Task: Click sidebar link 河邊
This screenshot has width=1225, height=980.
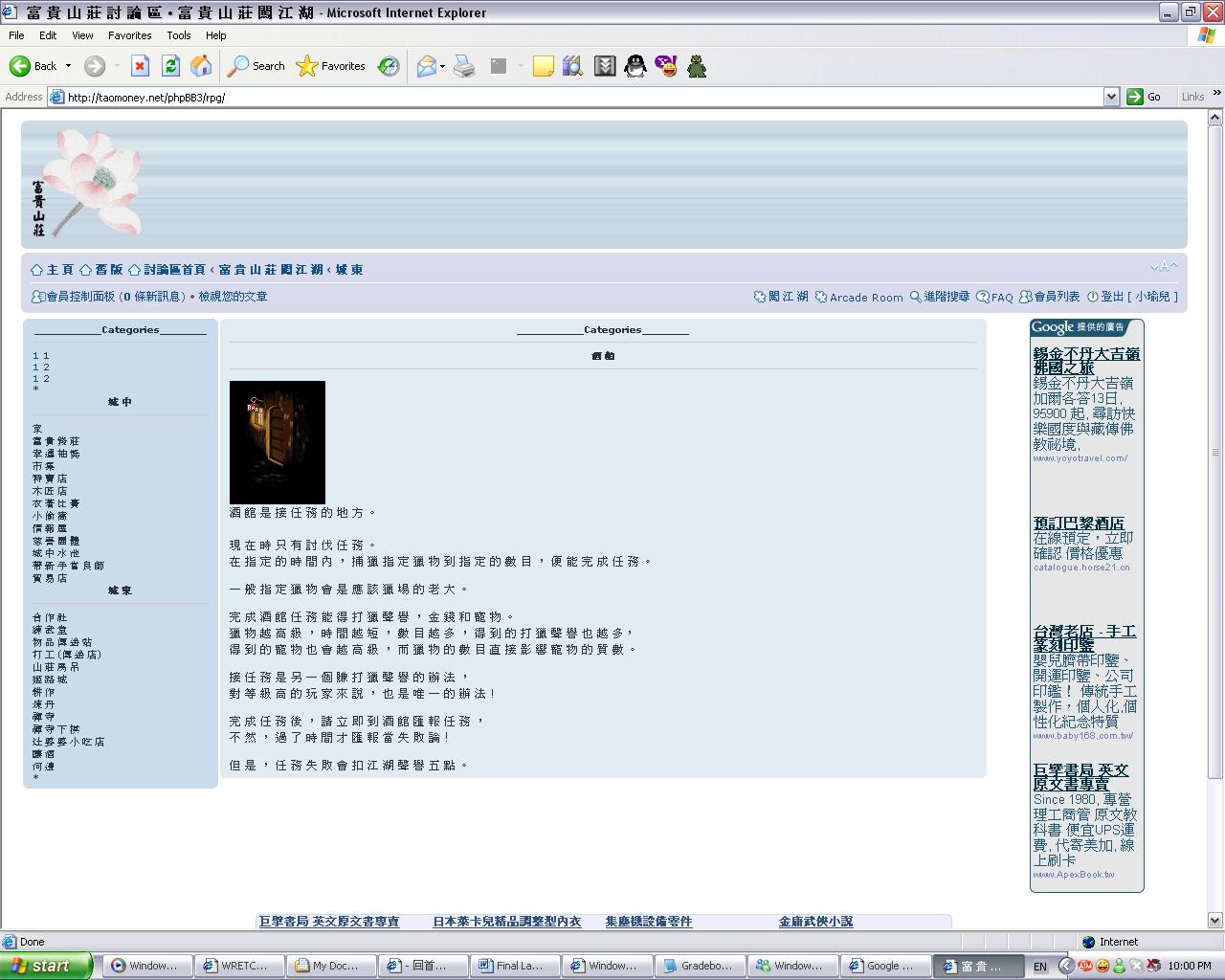Action: click(43, 767)
